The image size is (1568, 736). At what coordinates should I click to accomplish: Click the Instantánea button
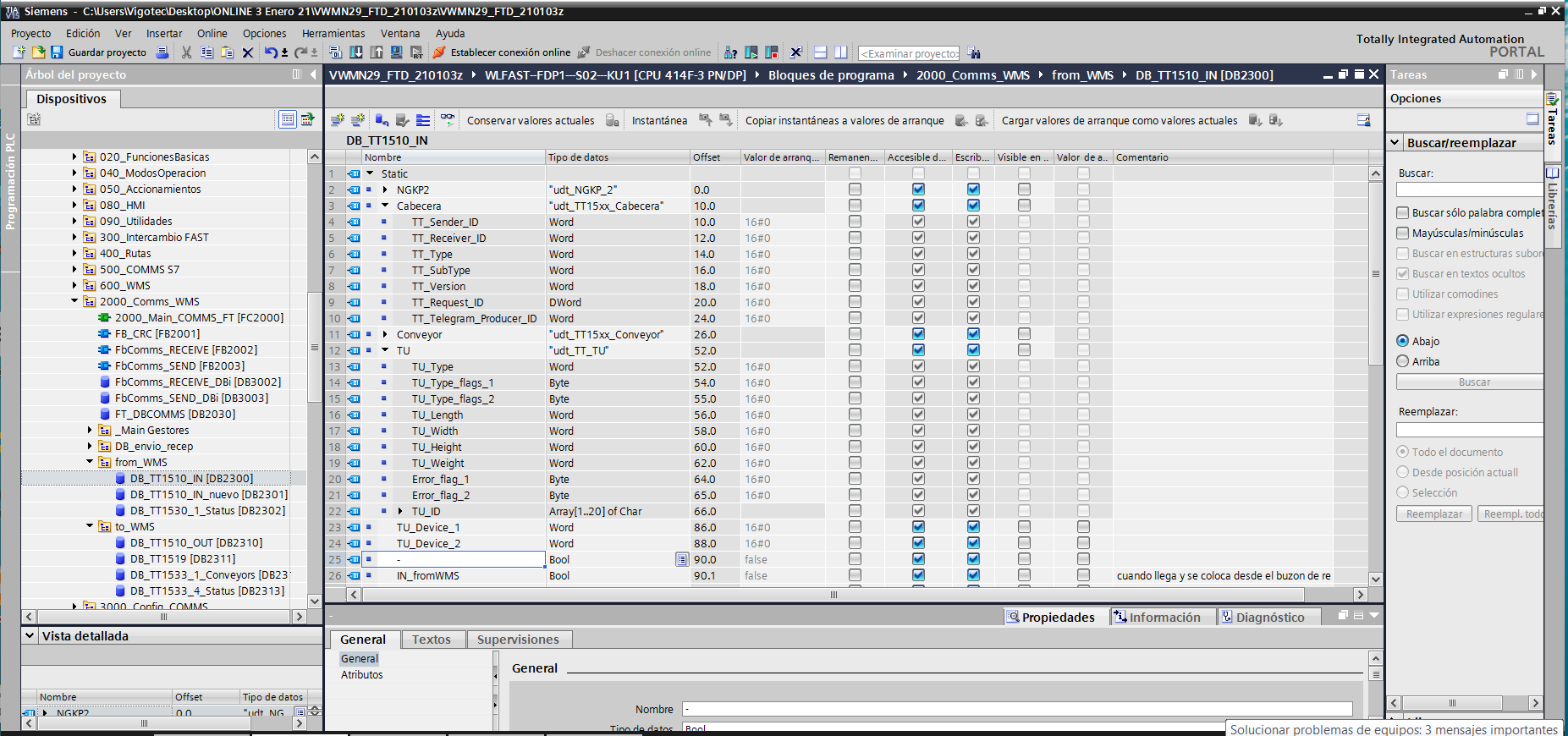[659, 121]
